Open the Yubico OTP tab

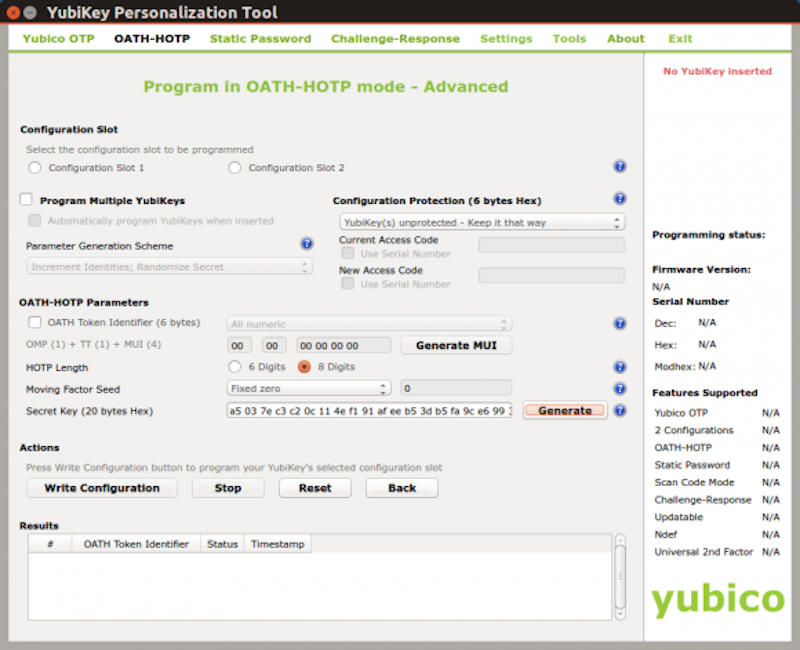pos(59,39)
